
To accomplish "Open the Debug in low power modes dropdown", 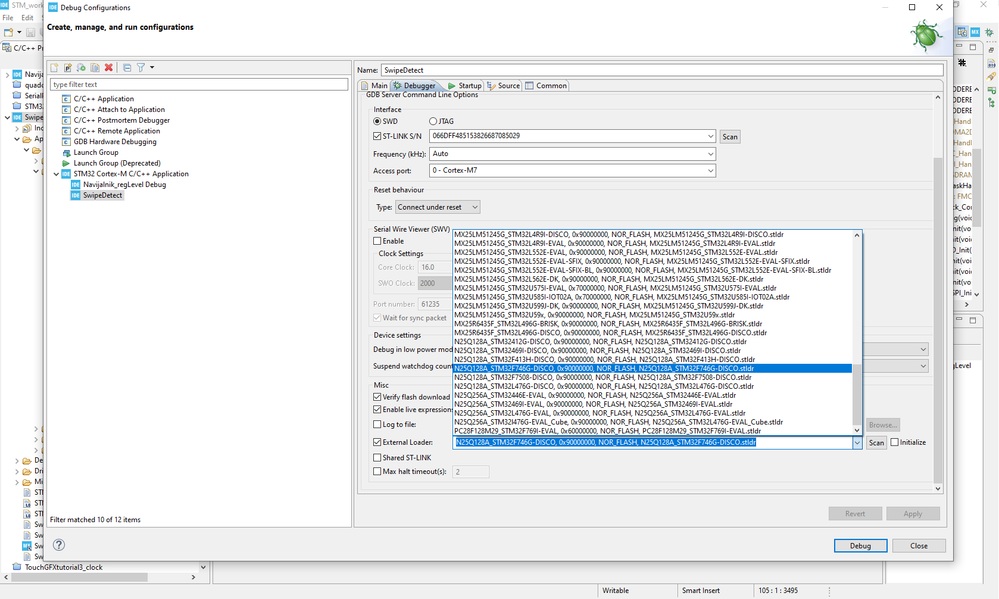I will [x=923, y=349].
